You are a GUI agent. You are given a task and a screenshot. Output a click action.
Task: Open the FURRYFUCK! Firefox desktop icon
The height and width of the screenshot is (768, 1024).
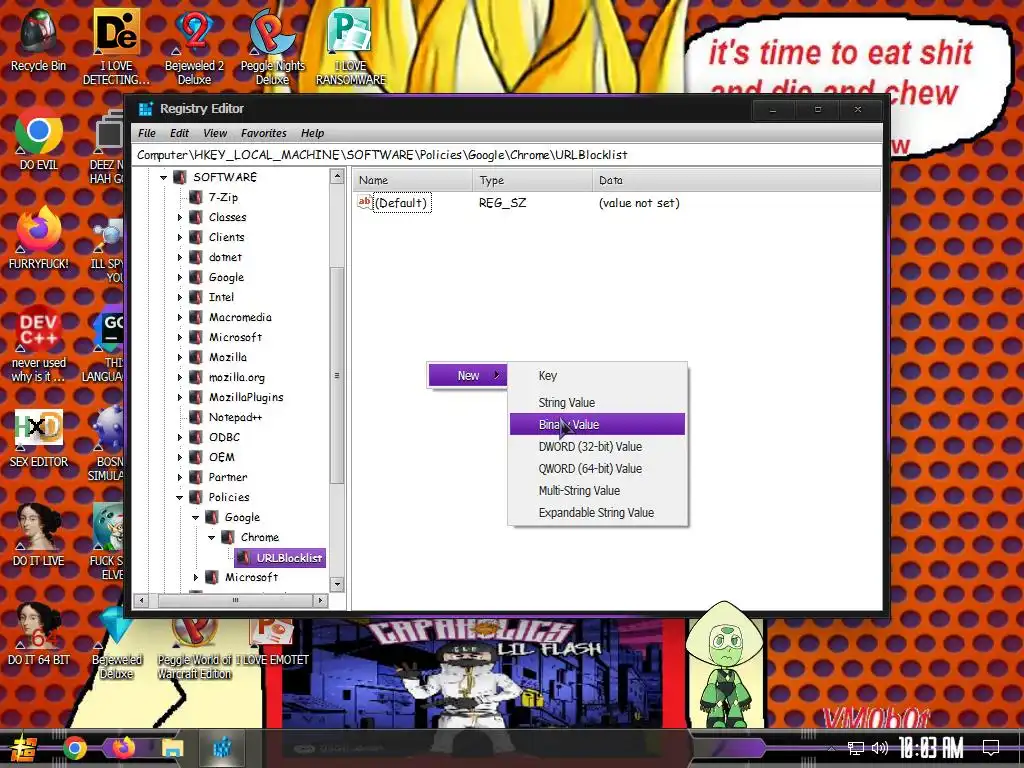(x=38, y=238)
